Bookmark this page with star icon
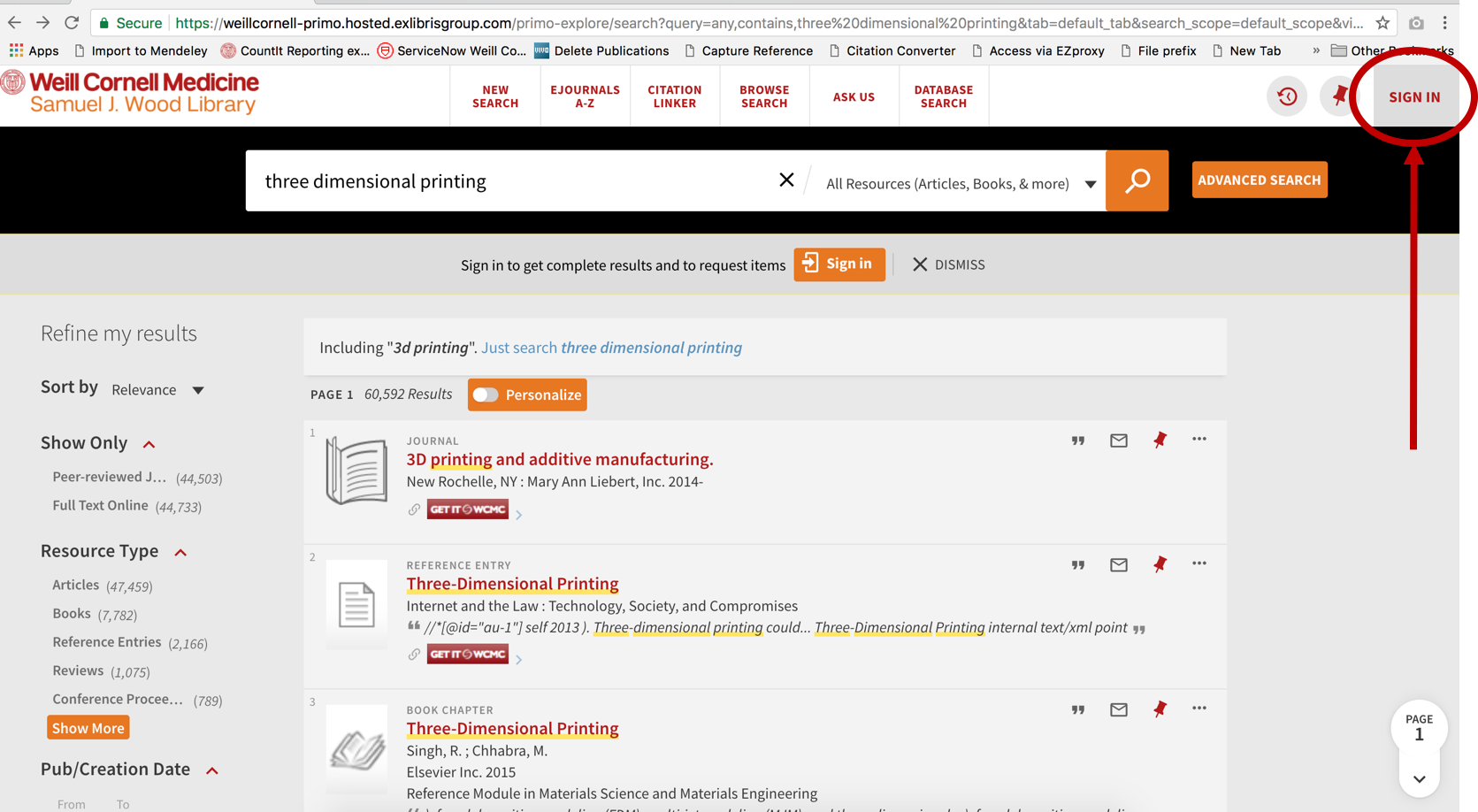Viewport: 1478px width, 812px height. [1382, 23]
